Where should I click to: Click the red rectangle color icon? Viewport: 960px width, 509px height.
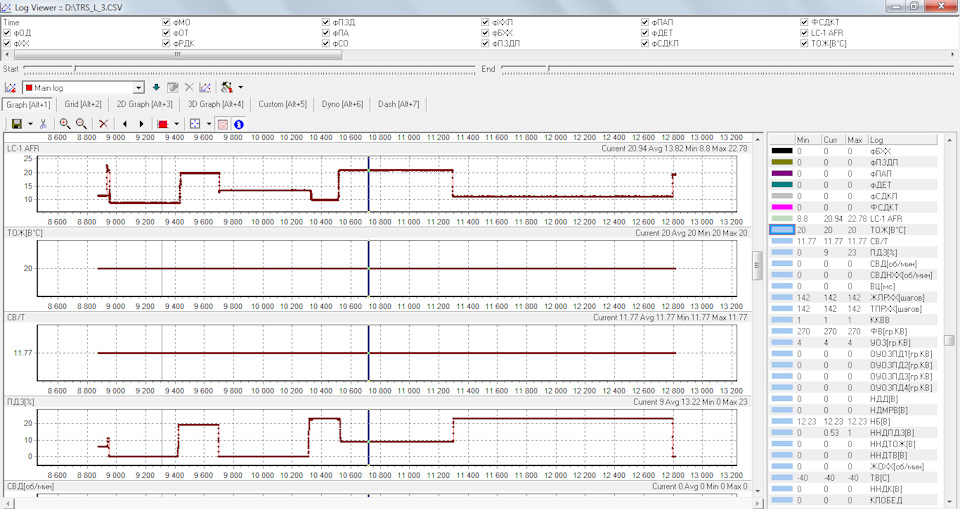click(x=163, y=124)
